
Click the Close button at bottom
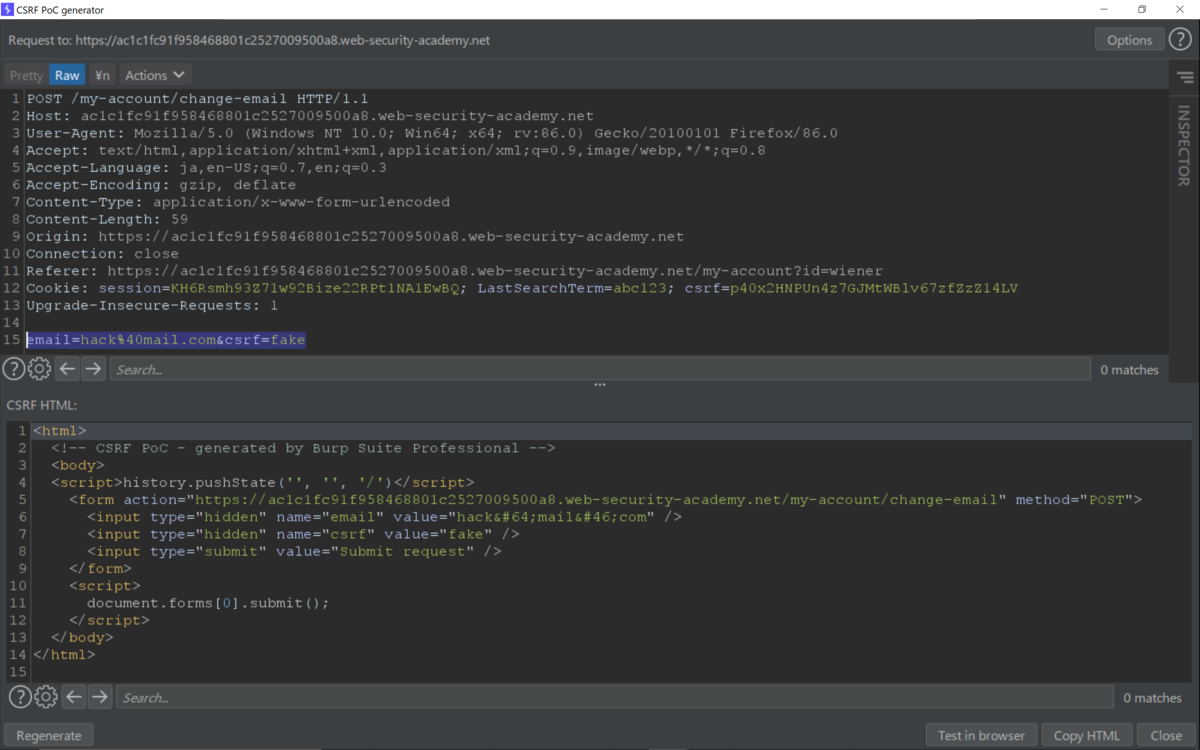coord(1166,735)
